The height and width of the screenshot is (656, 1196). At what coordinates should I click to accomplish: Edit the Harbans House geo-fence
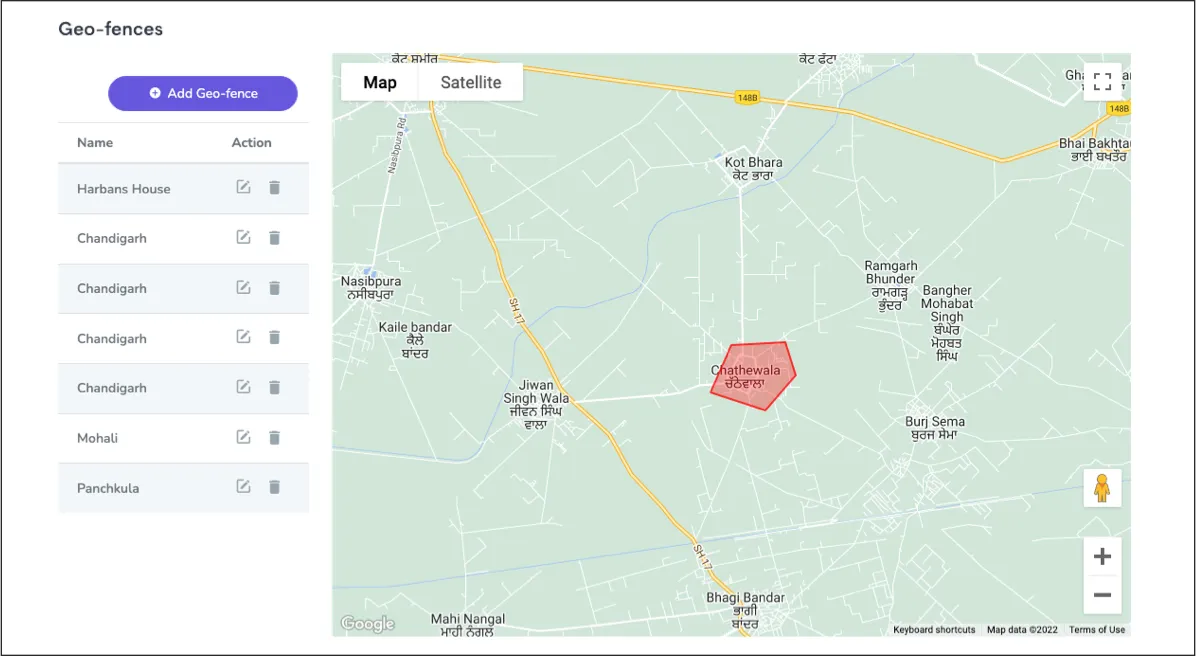[243, 187]
